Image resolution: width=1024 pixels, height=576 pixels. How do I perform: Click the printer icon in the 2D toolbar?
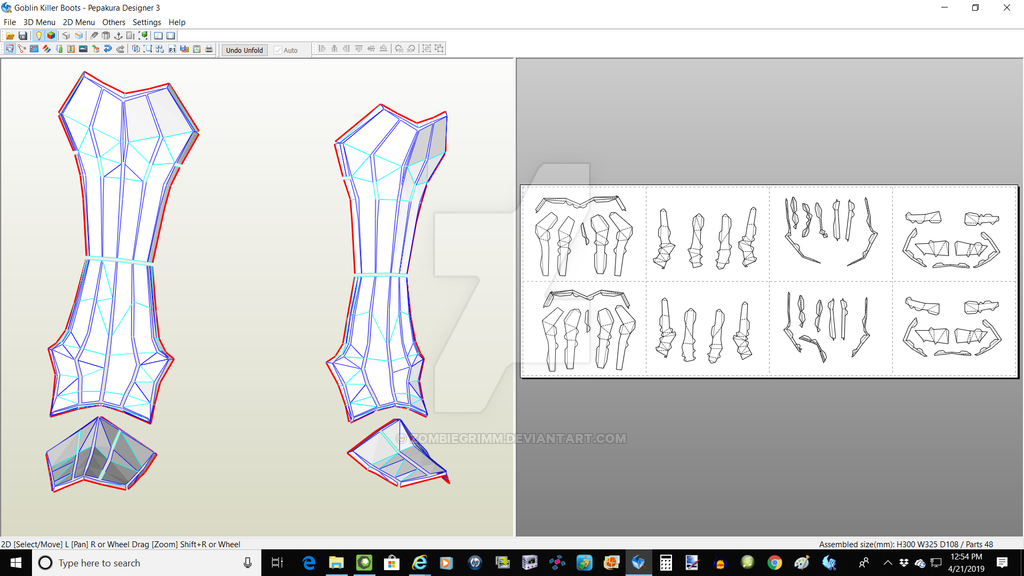tap(209, 49)
